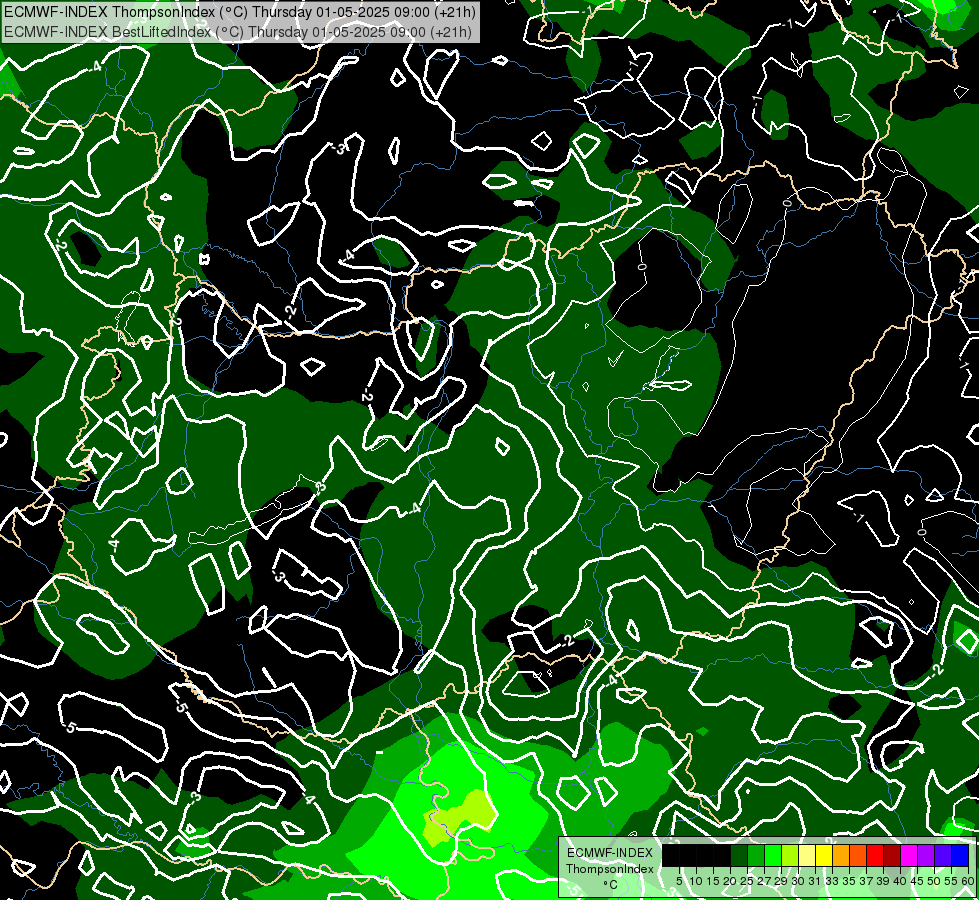The image size is (979, 900).
Task: Click the legend tick value 45
Action: pos(918,881)
